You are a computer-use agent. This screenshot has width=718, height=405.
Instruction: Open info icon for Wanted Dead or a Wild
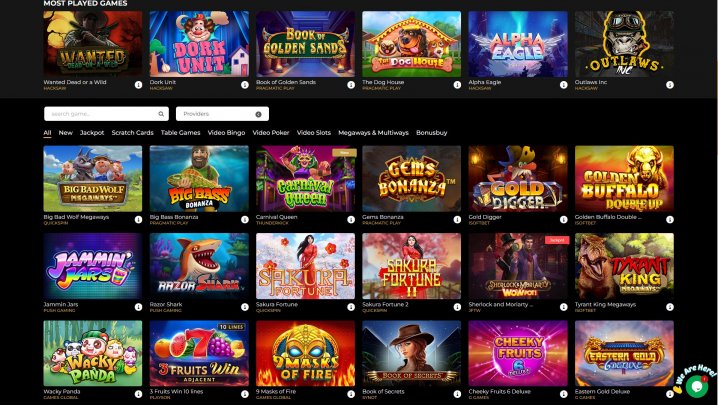(138, 85)
